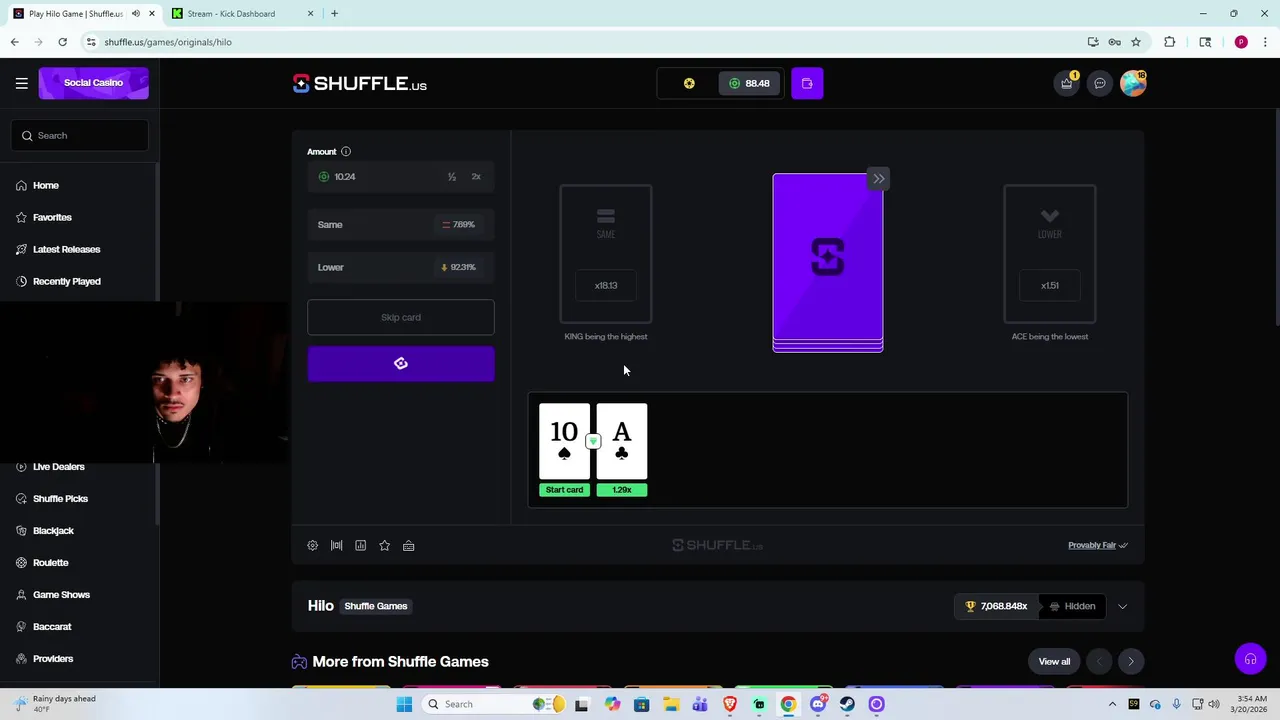Viewport: 1280px width, 720px height.
Task: Open Blackjack category
Action: (53, 530)
